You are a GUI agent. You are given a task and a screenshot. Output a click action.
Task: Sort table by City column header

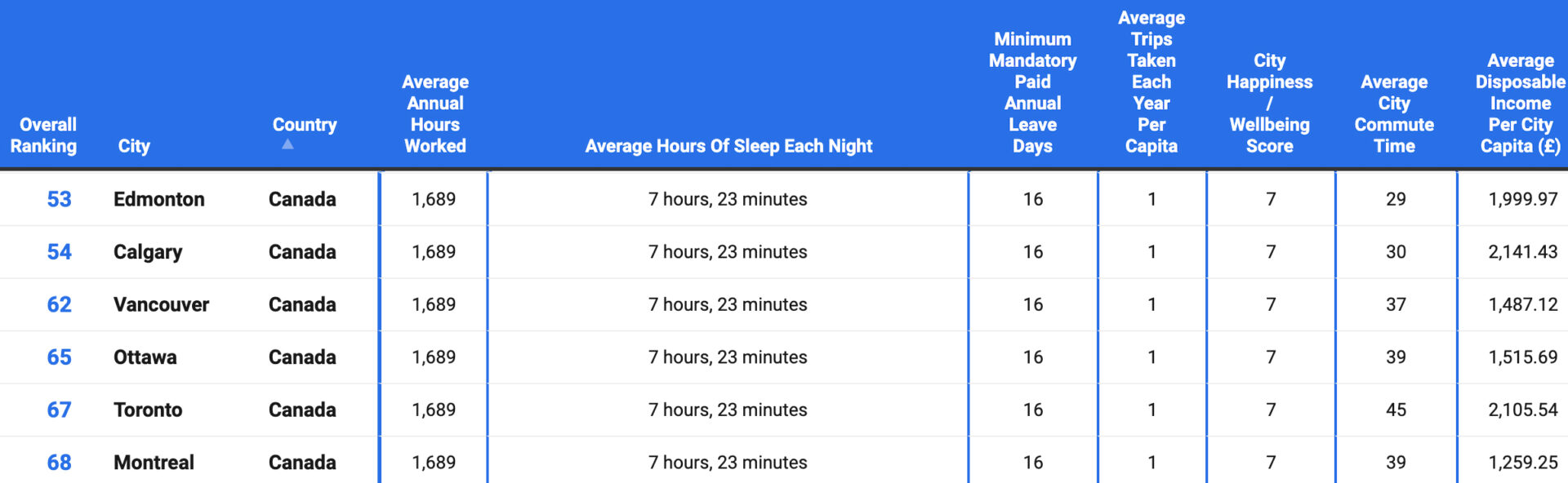(x=134, y=146)
